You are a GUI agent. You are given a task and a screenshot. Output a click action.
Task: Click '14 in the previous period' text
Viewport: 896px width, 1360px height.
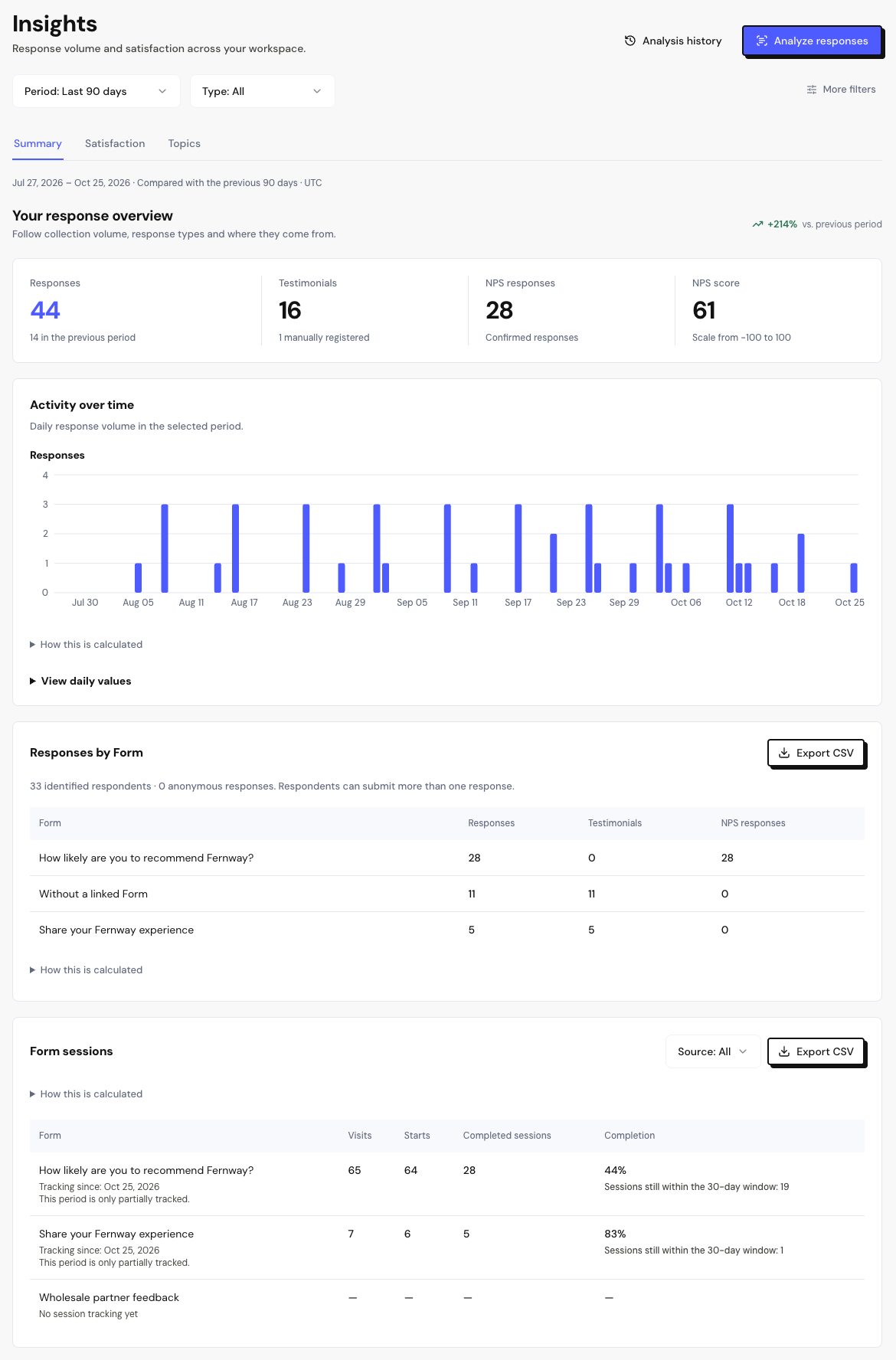(x=83, y=338)
